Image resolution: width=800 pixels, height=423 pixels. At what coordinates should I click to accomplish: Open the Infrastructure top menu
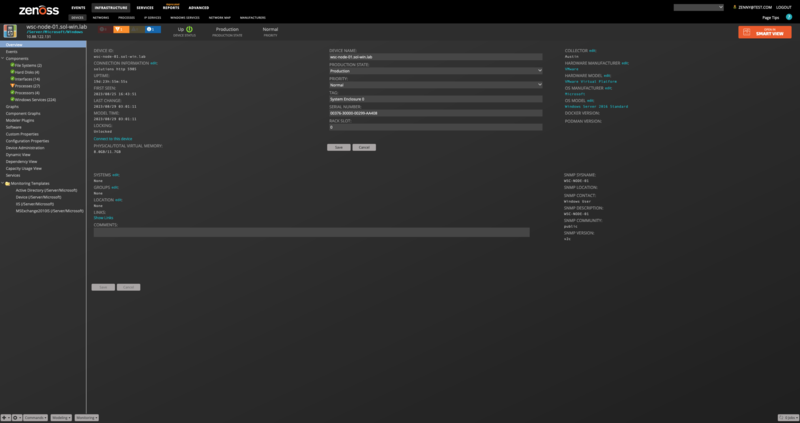pos(111,8)
